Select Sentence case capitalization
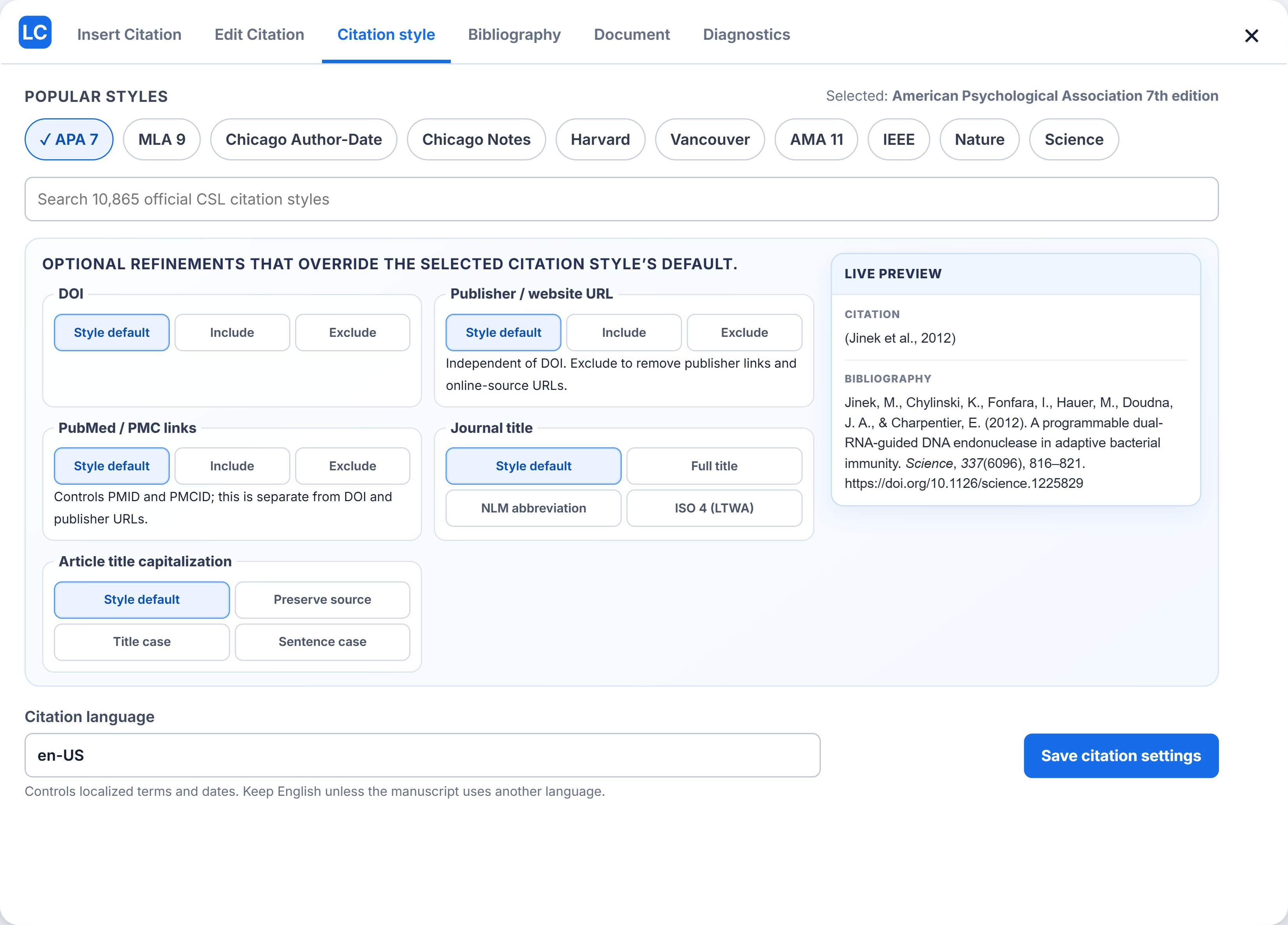Image resolution: width=1288 pixels, height=925 pixels. [x=322, y=642]
